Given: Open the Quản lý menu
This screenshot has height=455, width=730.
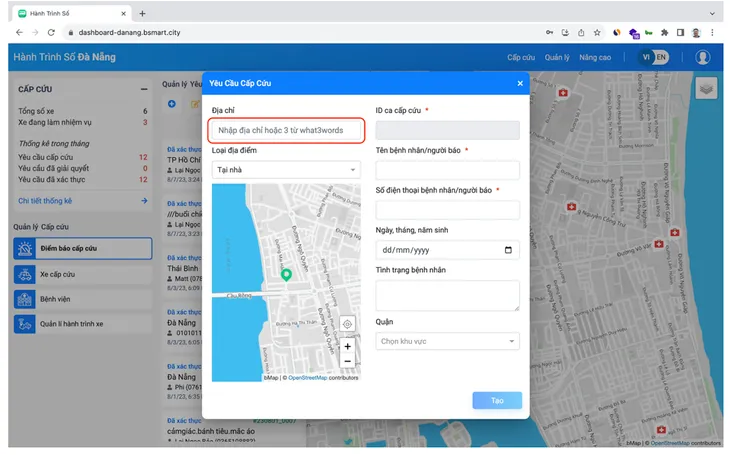Looking at the screenshot, I should point(557,58).
